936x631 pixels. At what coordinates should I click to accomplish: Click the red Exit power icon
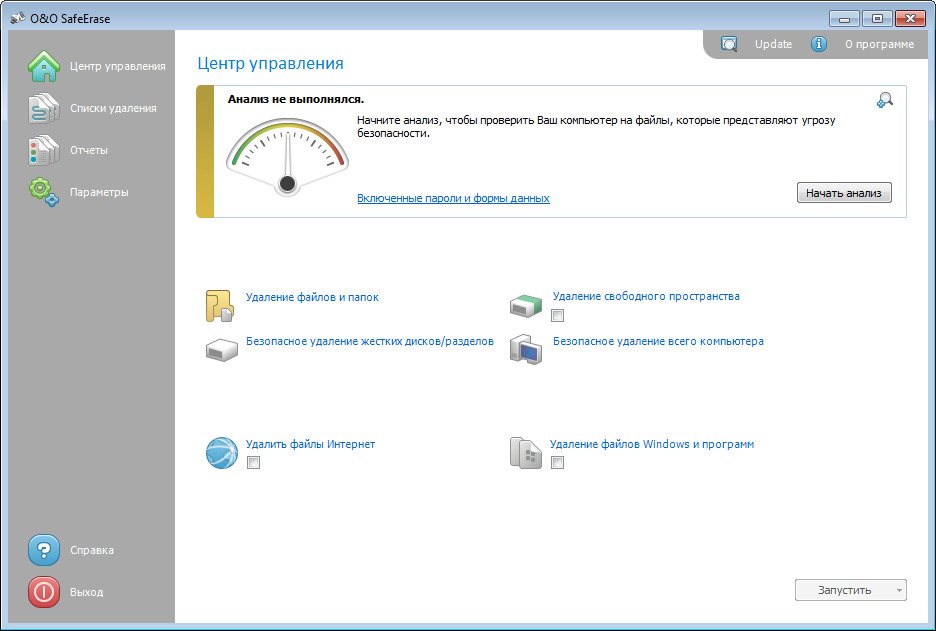(x=44, y=592)
